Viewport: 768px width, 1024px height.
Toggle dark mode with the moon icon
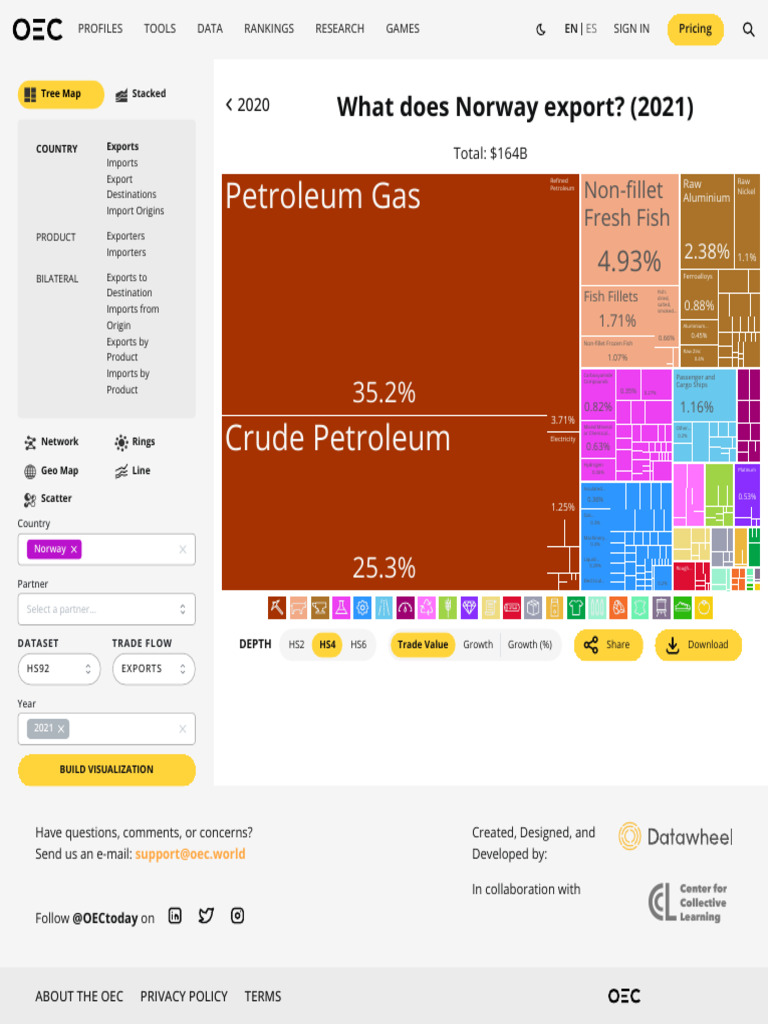point(541,29)
